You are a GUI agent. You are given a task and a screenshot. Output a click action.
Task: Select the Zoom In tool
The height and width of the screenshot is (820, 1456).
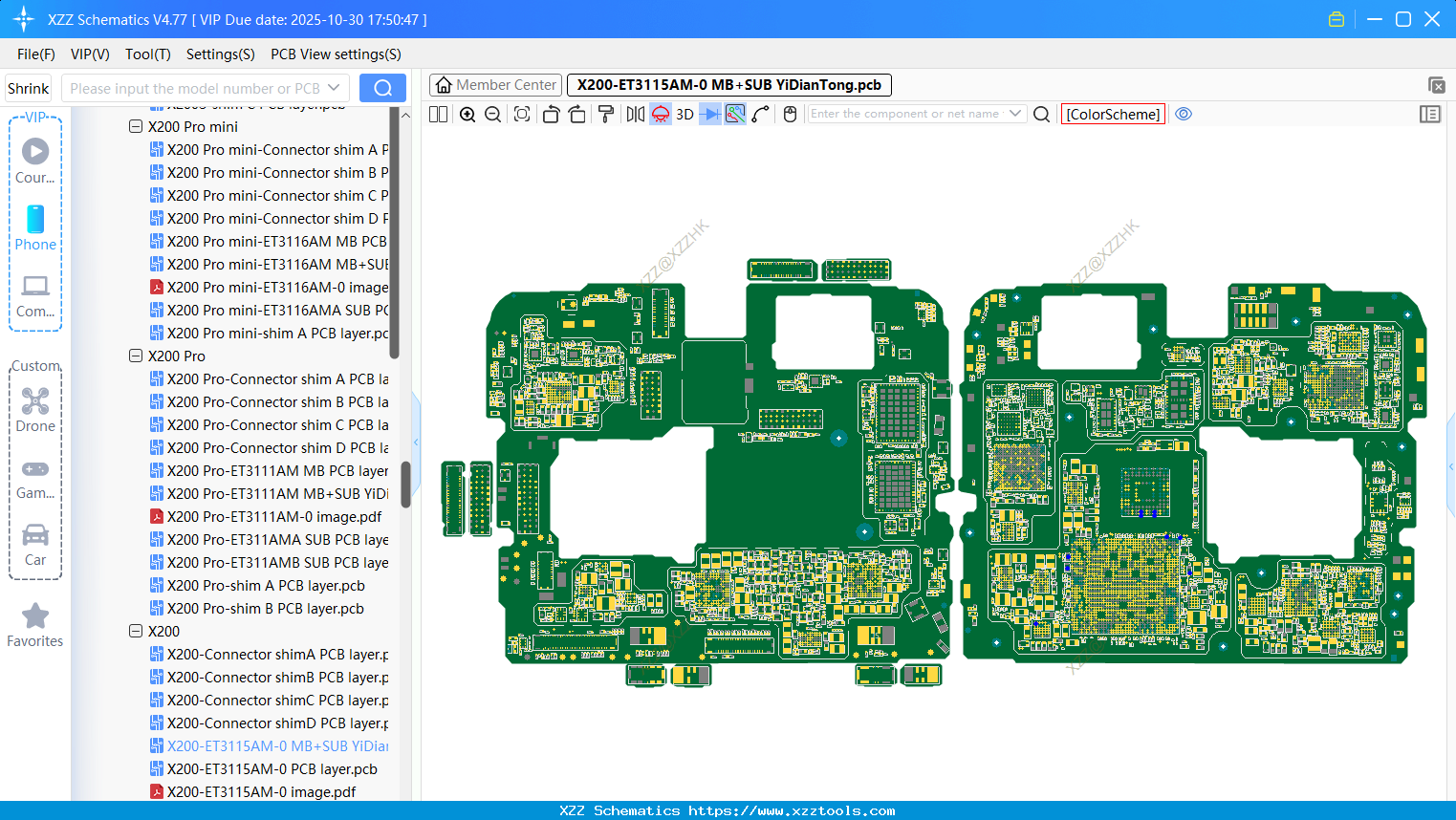click(x=467, y=114)
